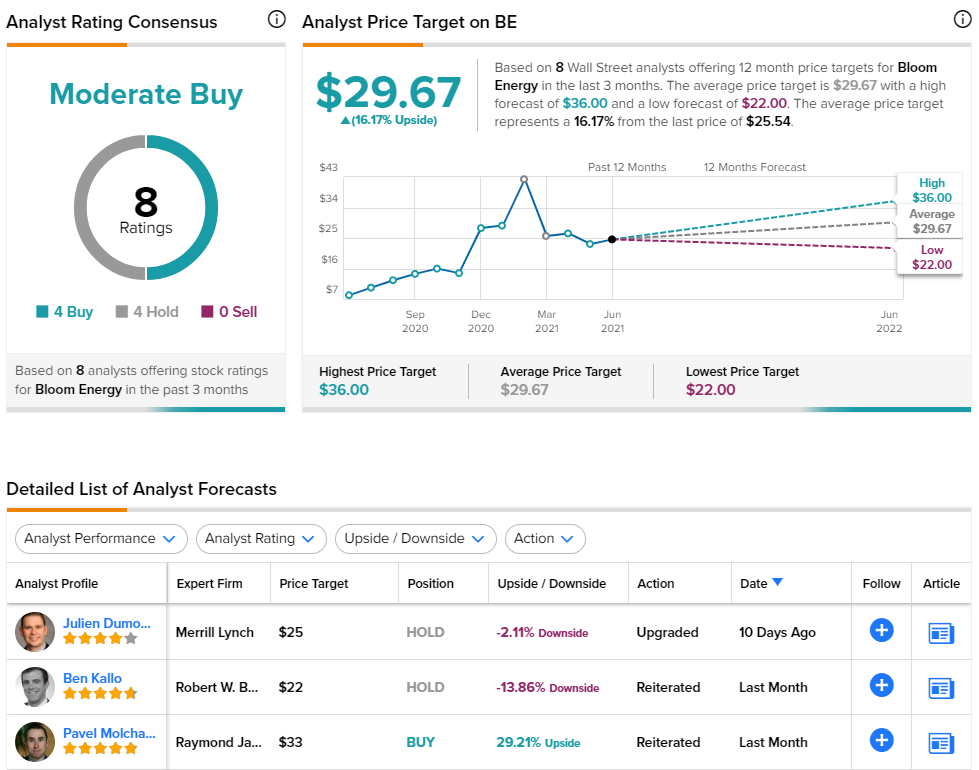Follow analyst Julien Dumoulin with plus icon

882,630
